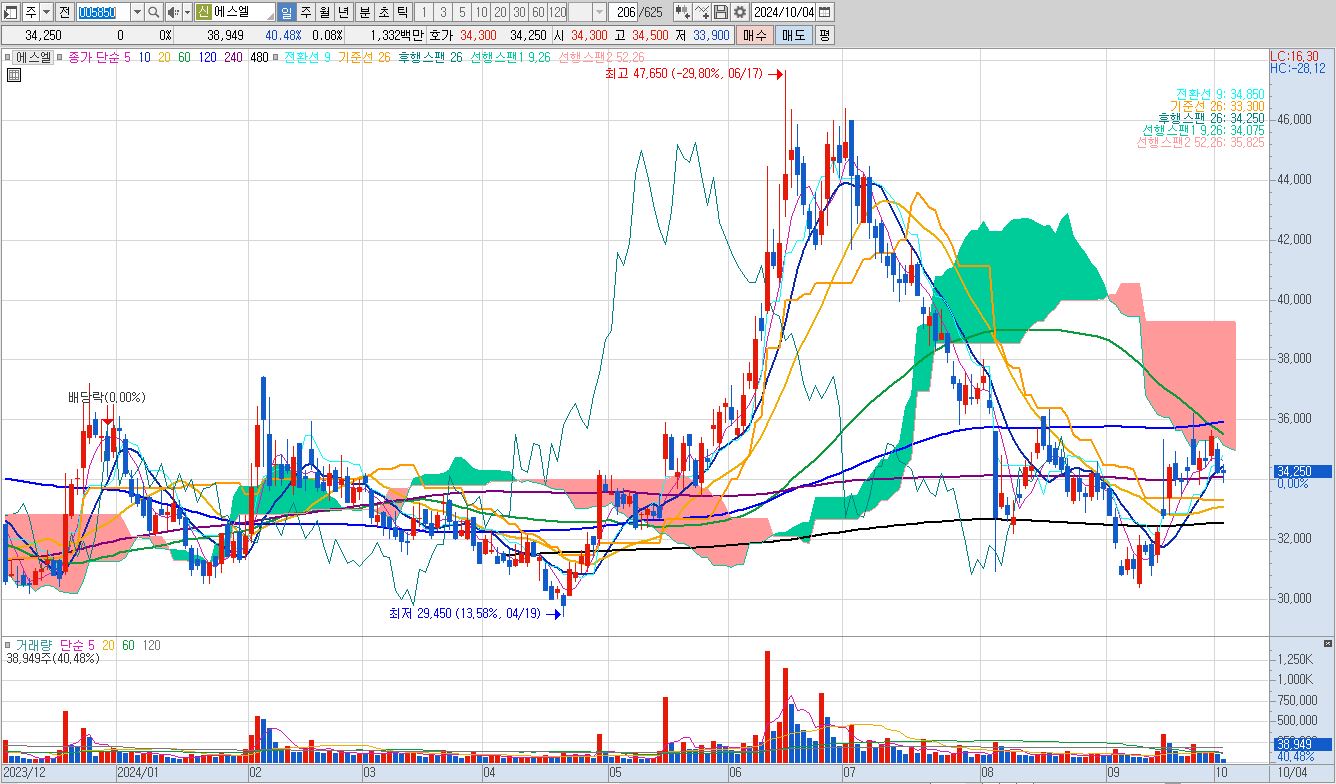Click the close box on volume panel

pyautogui.click(x=1327, y=644)
